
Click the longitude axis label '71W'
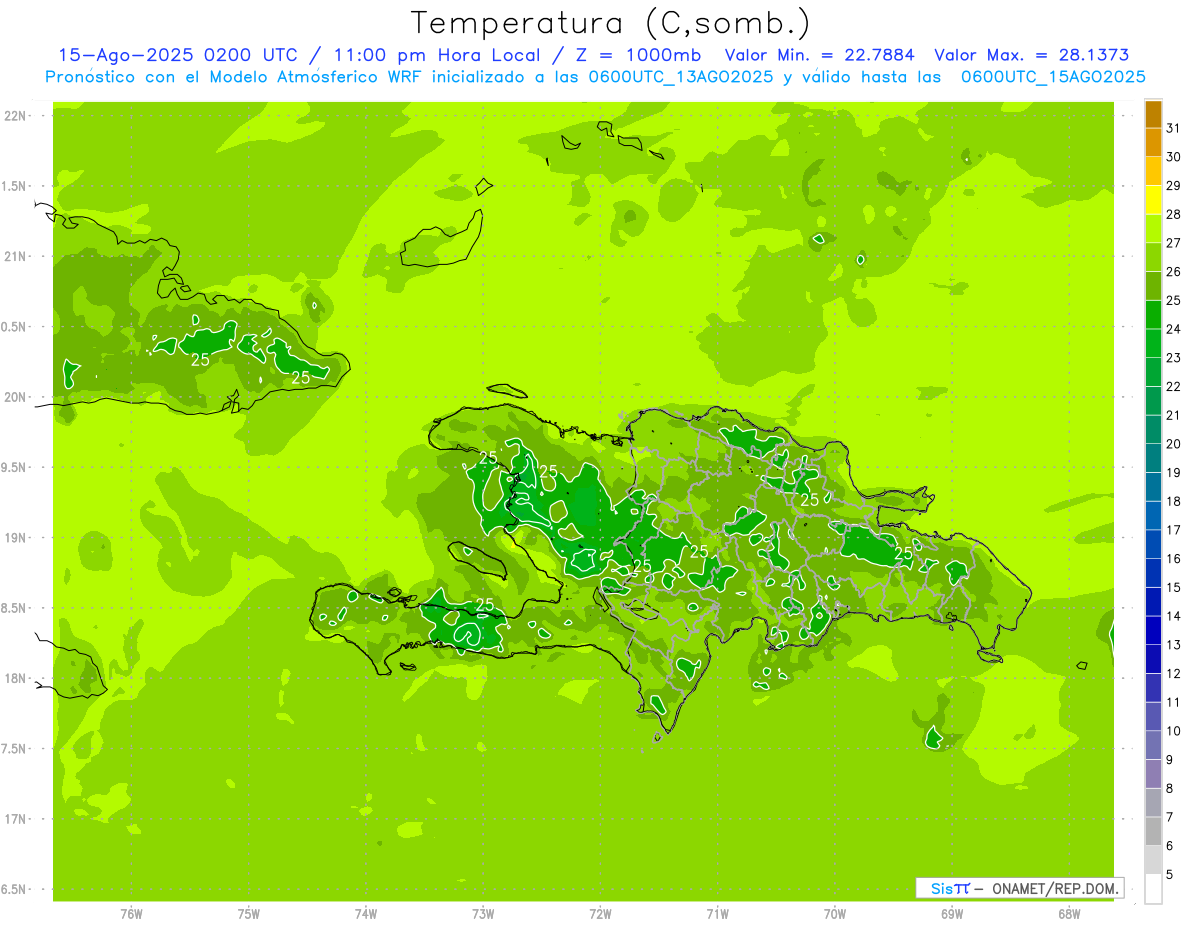(717, 914)
